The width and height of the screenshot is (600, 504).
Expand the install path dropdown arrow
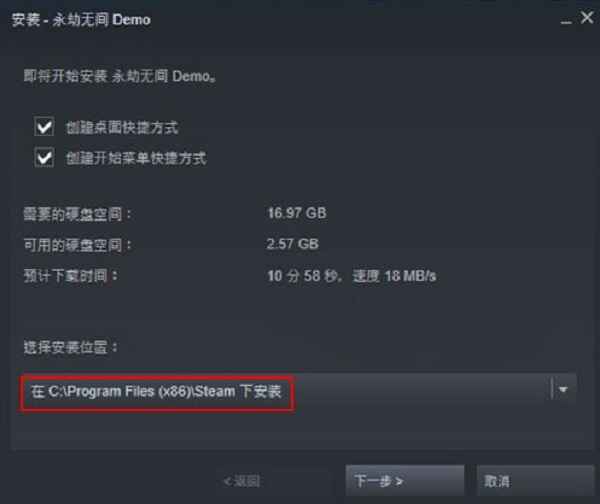click(x=563, y=390)
